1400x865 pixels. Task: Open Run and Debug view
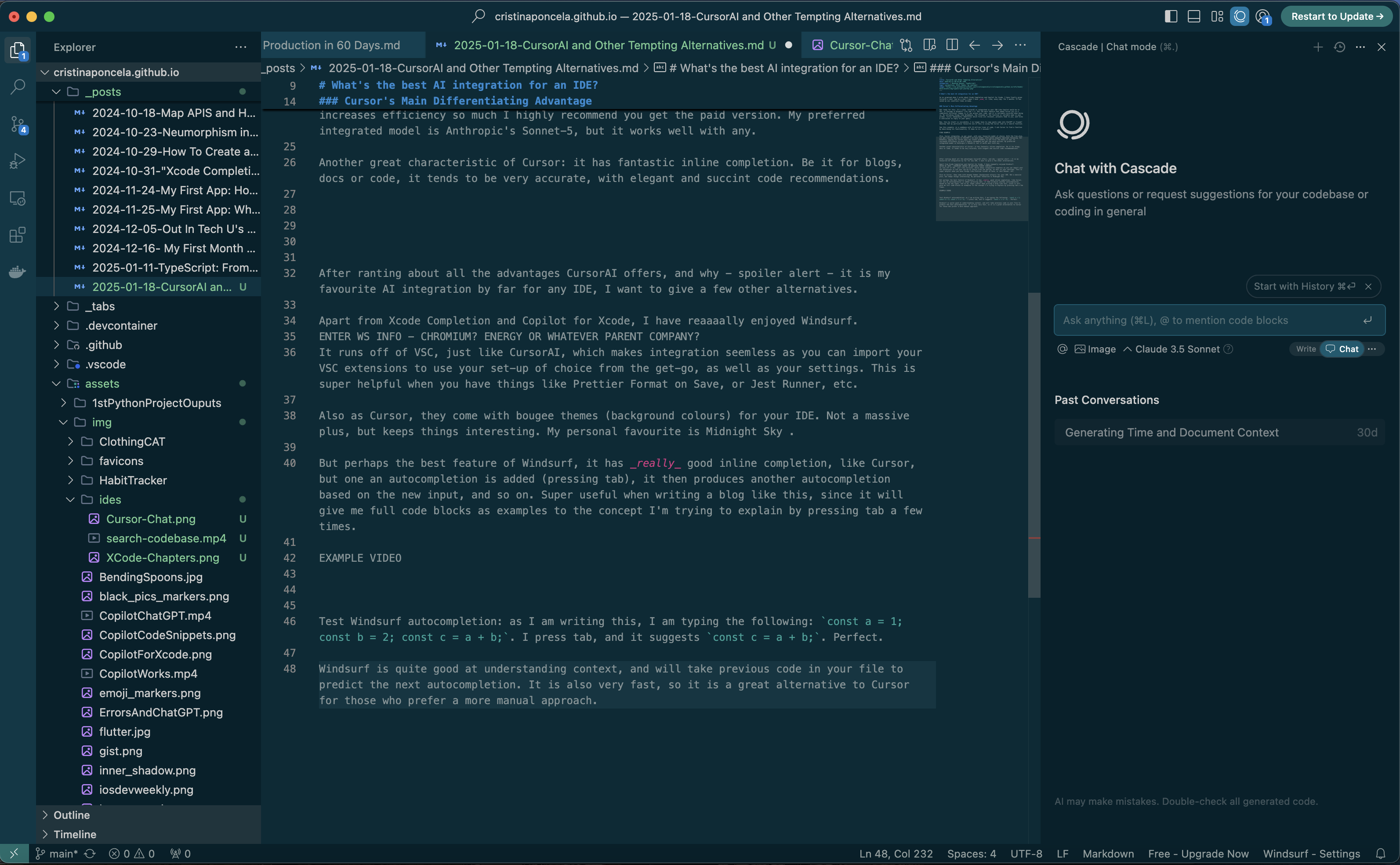click(x=18, y=161)
